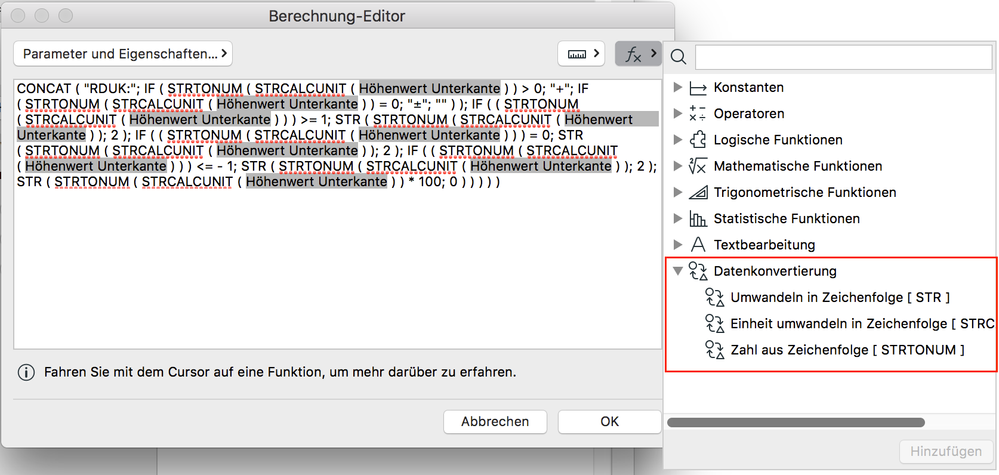Open the ruler units dropdown button

[581, 54]
